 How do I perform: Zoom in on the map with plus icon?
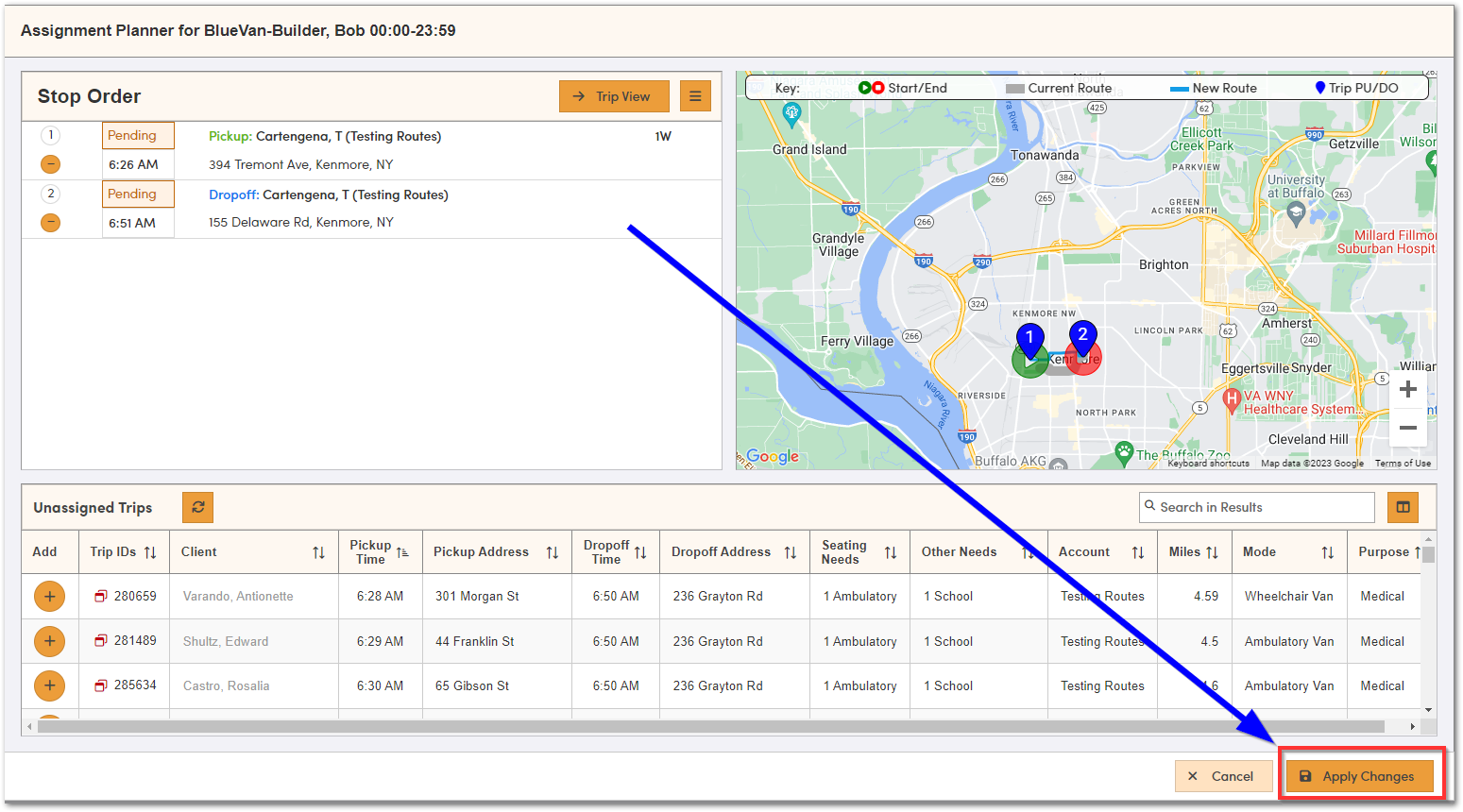[x=1408, y=388]
